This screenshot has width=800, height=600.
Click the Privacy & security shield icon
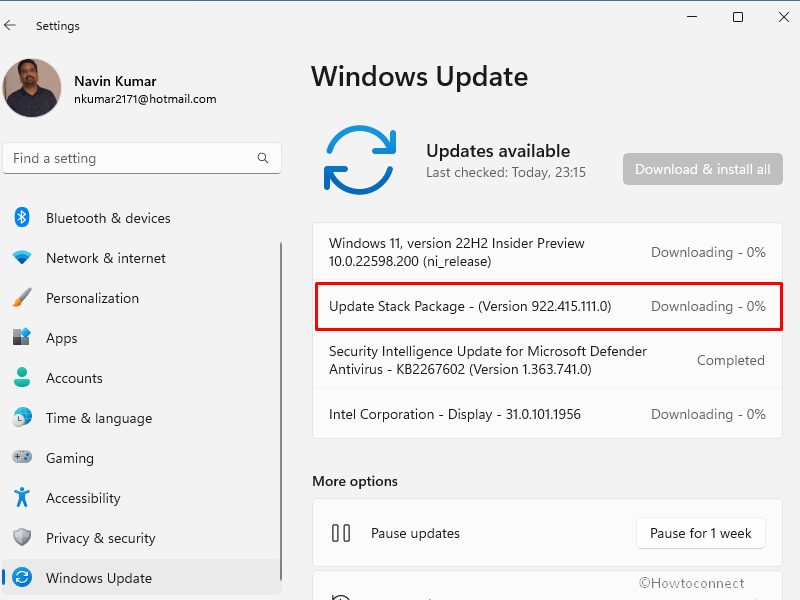[x=22, y=537]
